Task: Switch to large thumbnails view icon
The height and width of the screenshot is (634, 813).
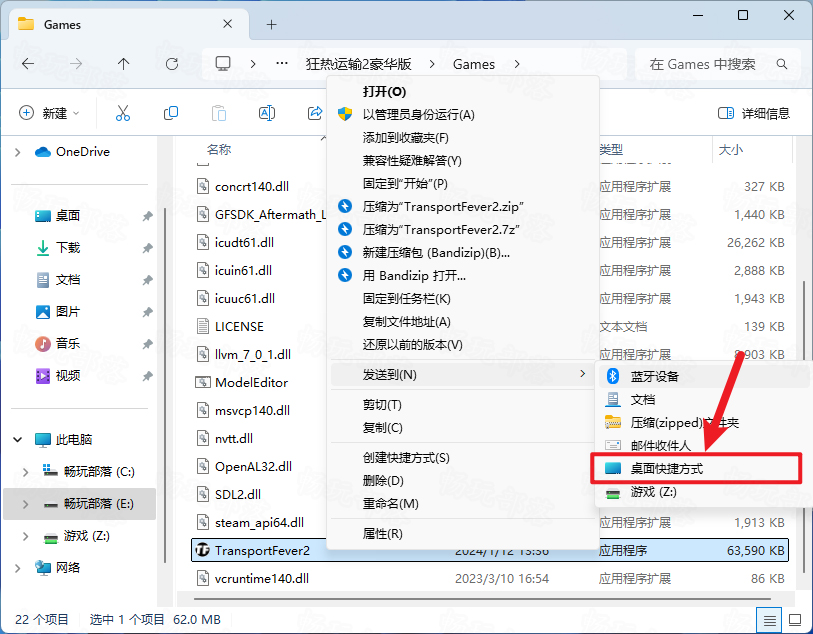Action: click(x=795, y=619)
